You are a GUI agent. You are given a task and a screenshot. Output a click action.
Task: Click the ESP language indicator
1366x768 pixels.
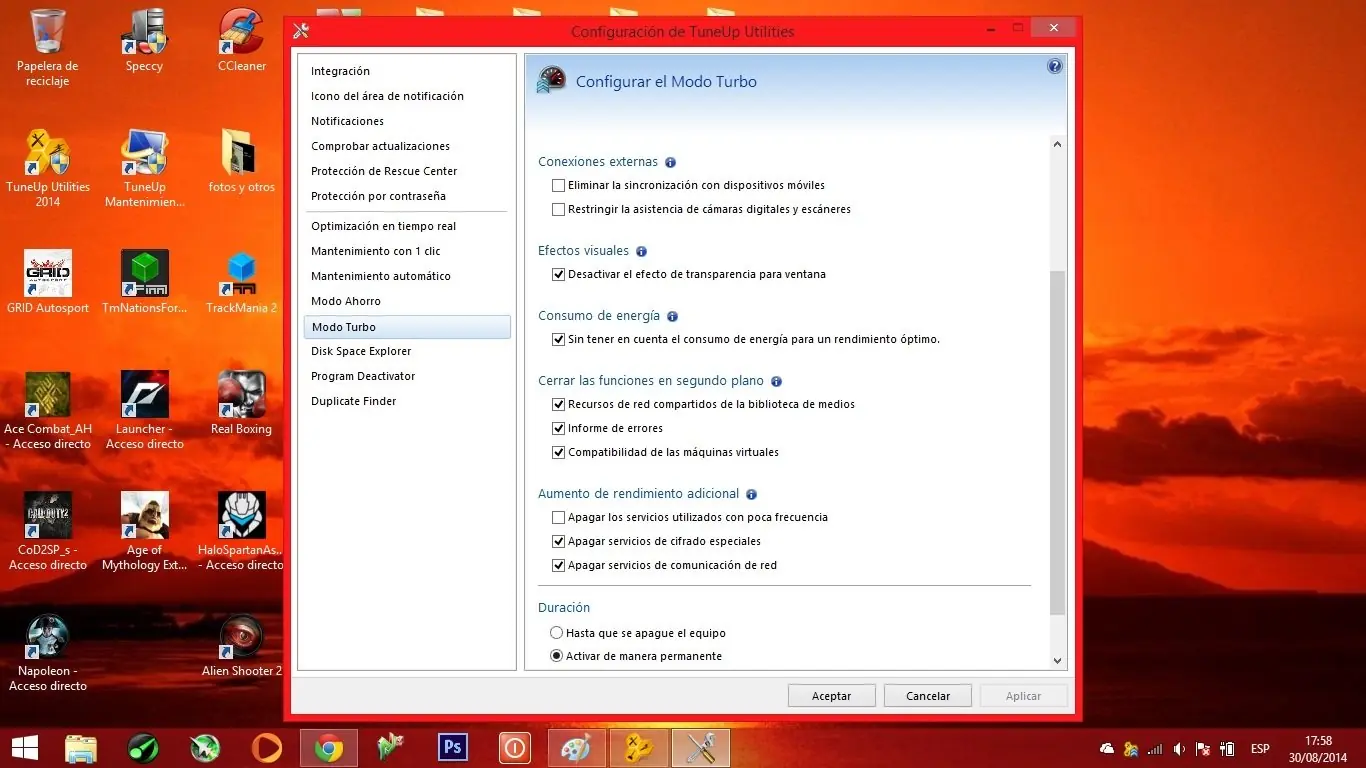coord(1260,749)
